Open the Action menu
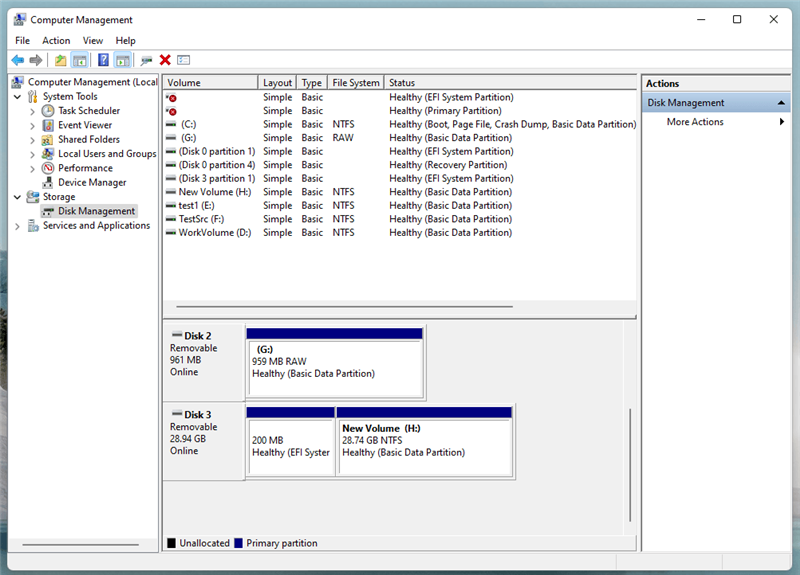Image resolution: width=800 pixels, height=575 pixels. (56, 40)
